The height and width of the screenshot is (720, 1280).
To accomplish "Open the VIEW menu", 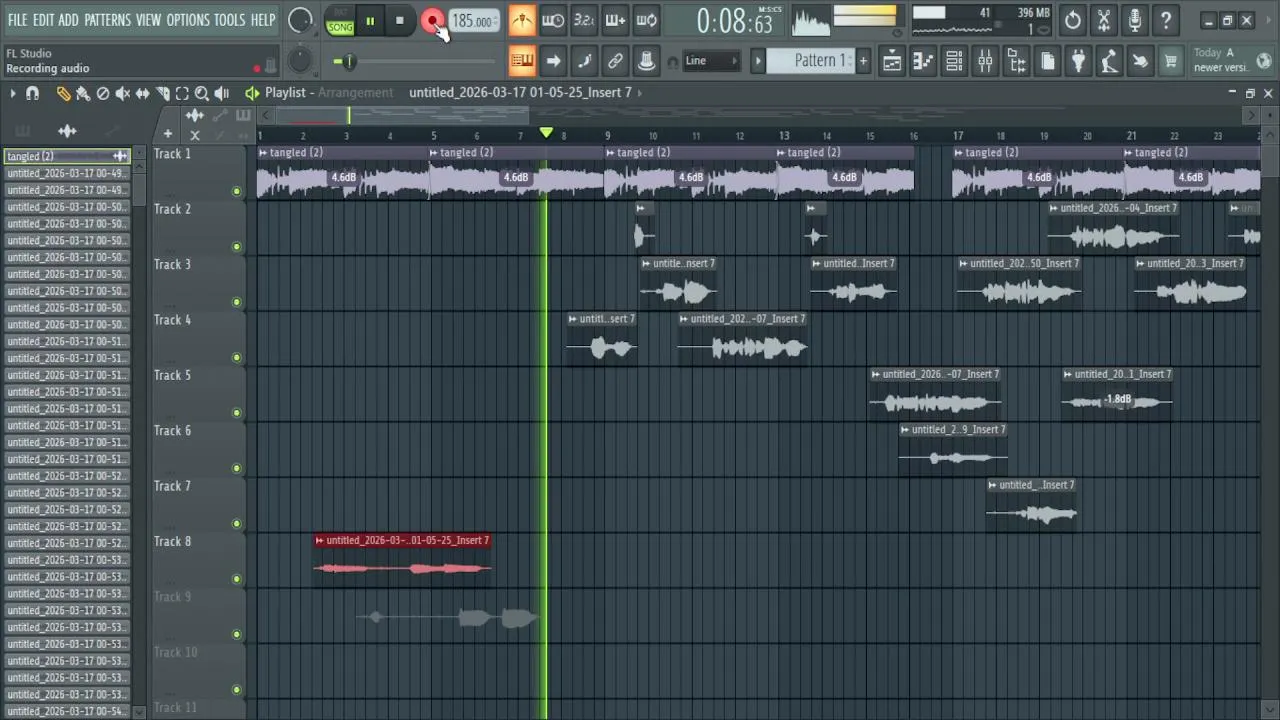I will click(148, 20).
